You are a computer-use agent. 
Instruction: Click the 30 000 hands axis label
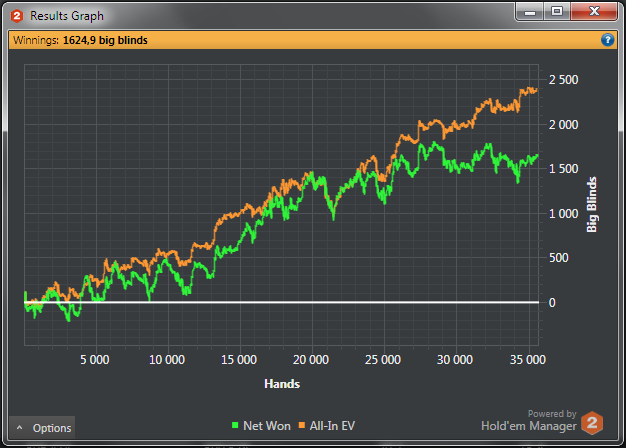pos(455,360)
